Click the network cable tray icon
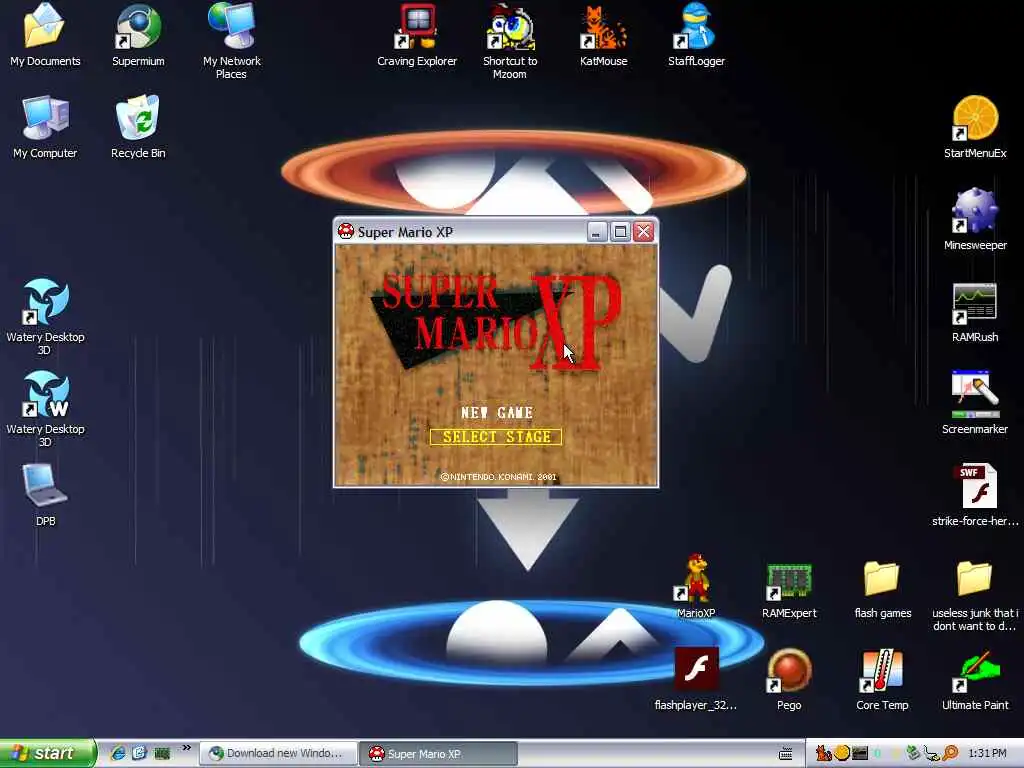This screenshot has width=1024, height=768. (931, 754)
